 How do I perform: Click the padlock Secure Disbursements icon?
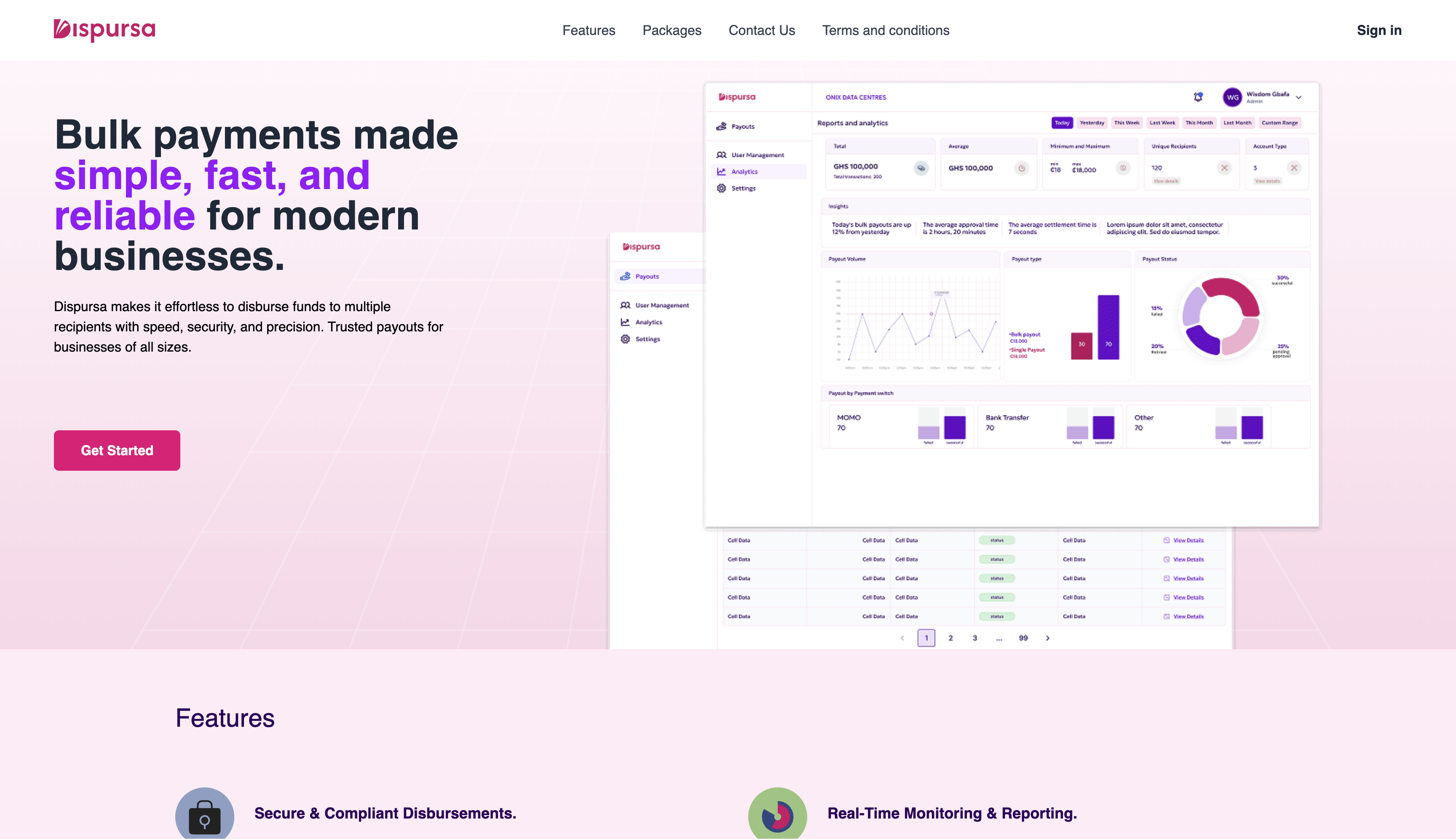pyautogui.click(x=204, y=816)
